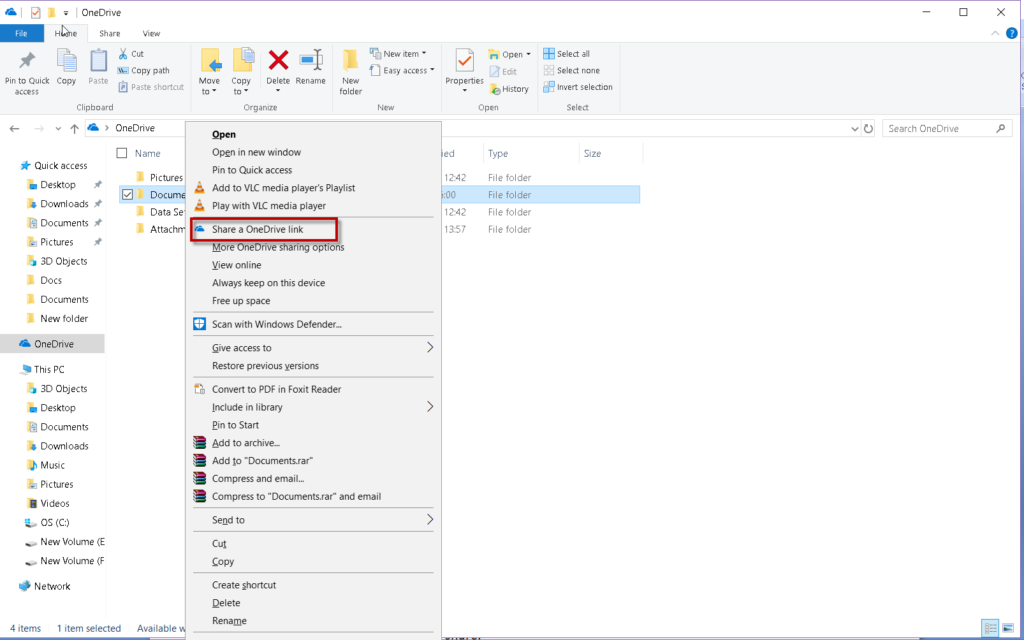Expand address bar history dropdown
The height and width of the screenshot is (640, 1024).
click(855, 129)
